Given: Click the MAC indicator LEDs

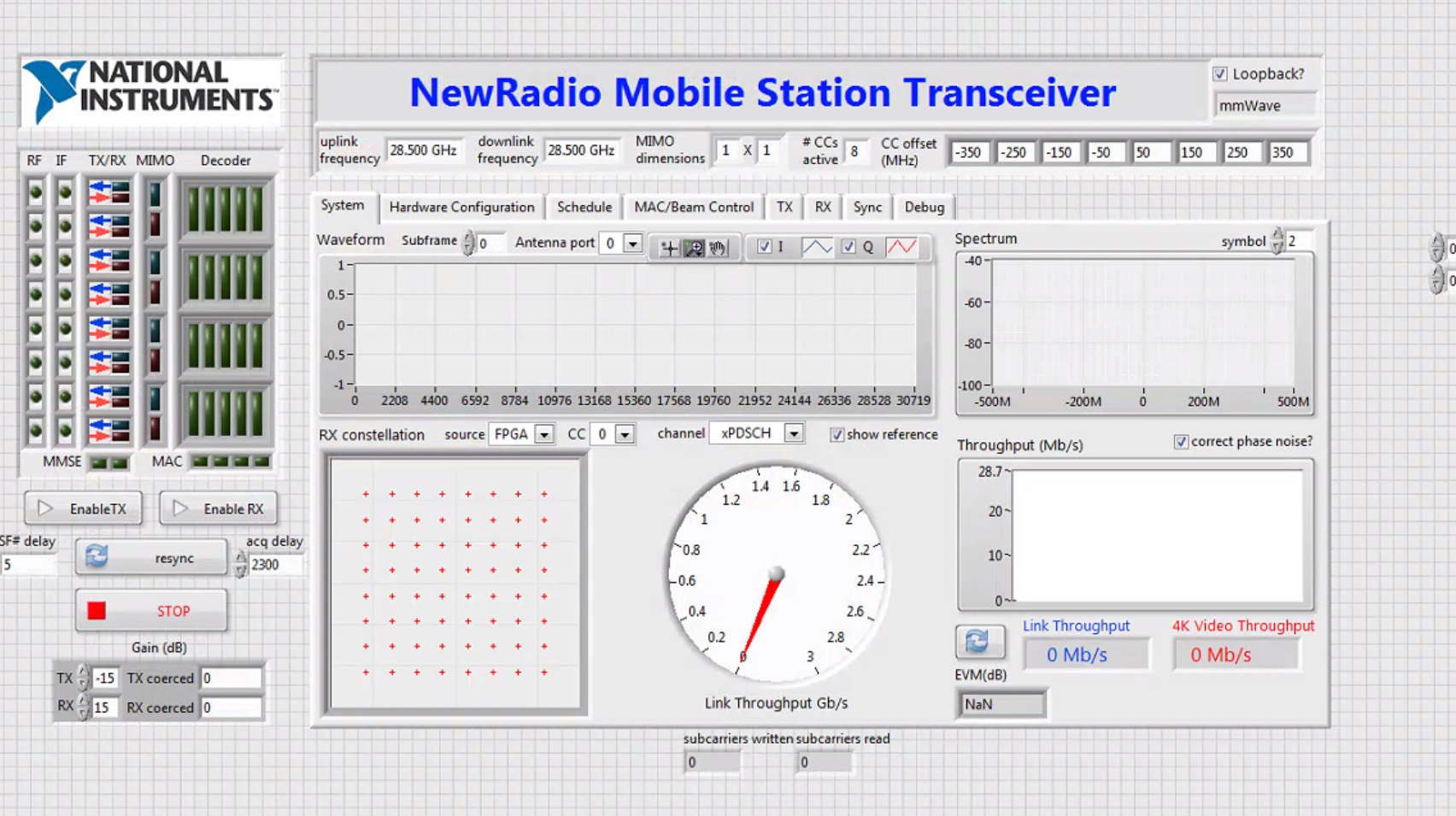Looking at the screenshot, I should click(x=231, y=461).
